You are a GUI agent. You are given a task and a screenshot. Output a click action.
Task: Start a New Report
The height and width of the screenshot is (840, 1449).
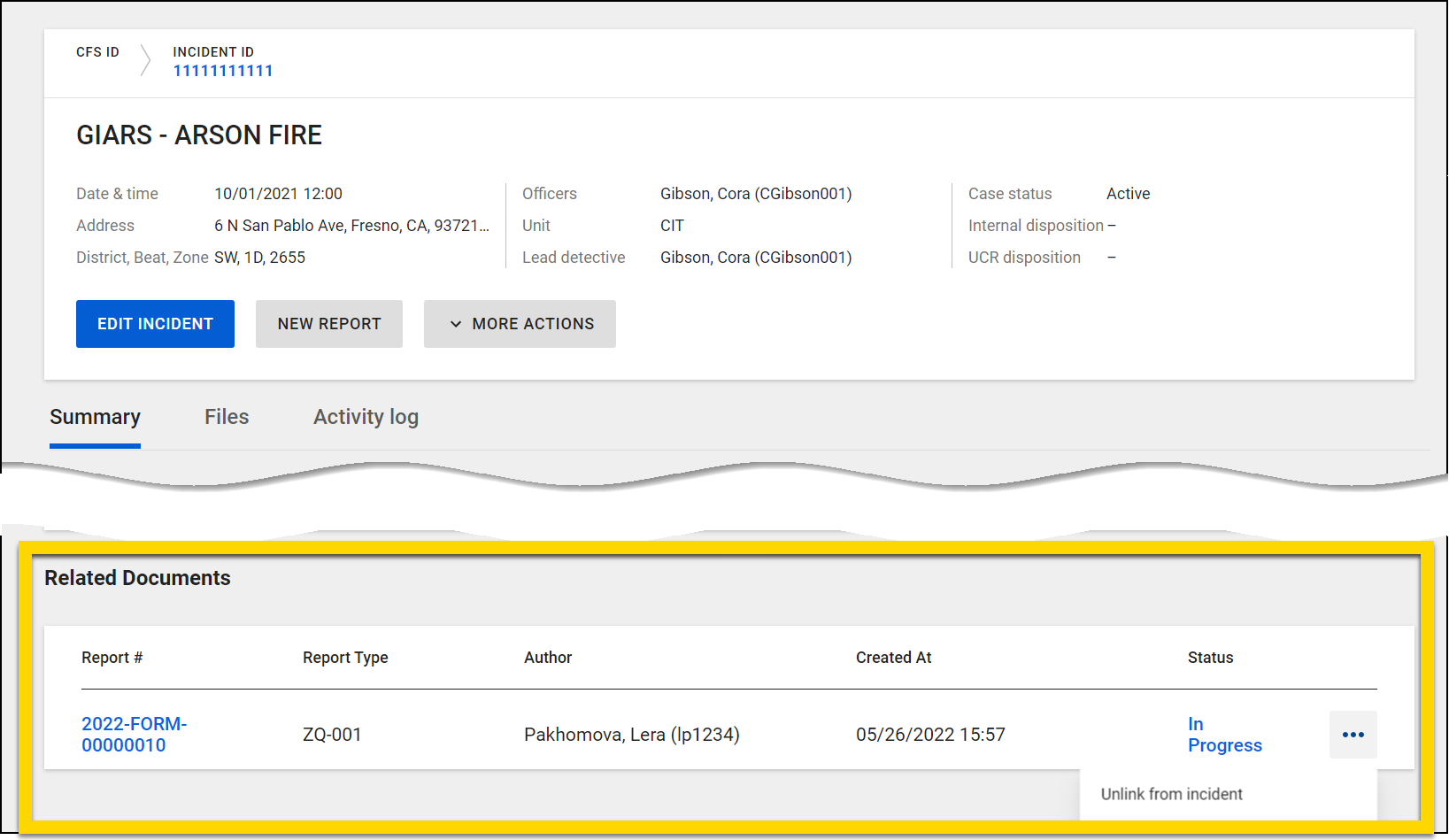coord(328,324)
